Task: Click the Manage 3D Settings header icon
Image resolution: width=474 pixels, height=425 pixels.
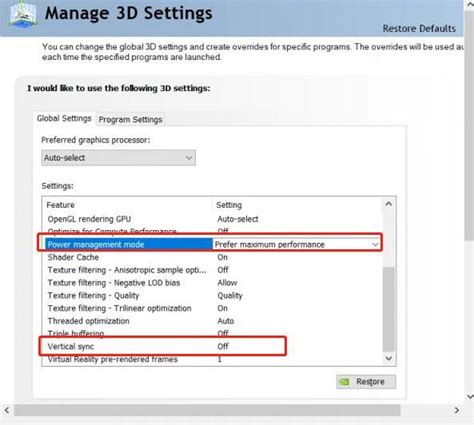Action: click(23, 15)
